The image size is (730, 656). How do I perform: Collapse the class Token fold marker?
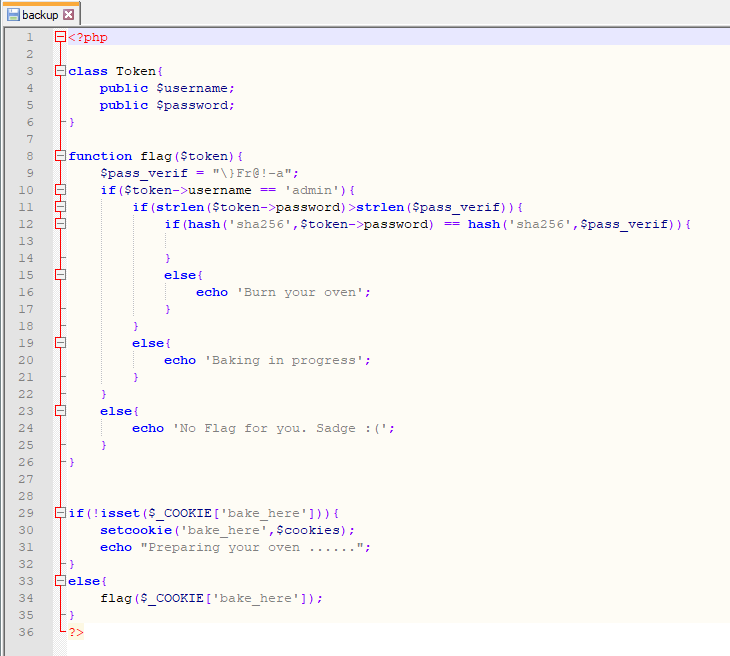(61, 71)
